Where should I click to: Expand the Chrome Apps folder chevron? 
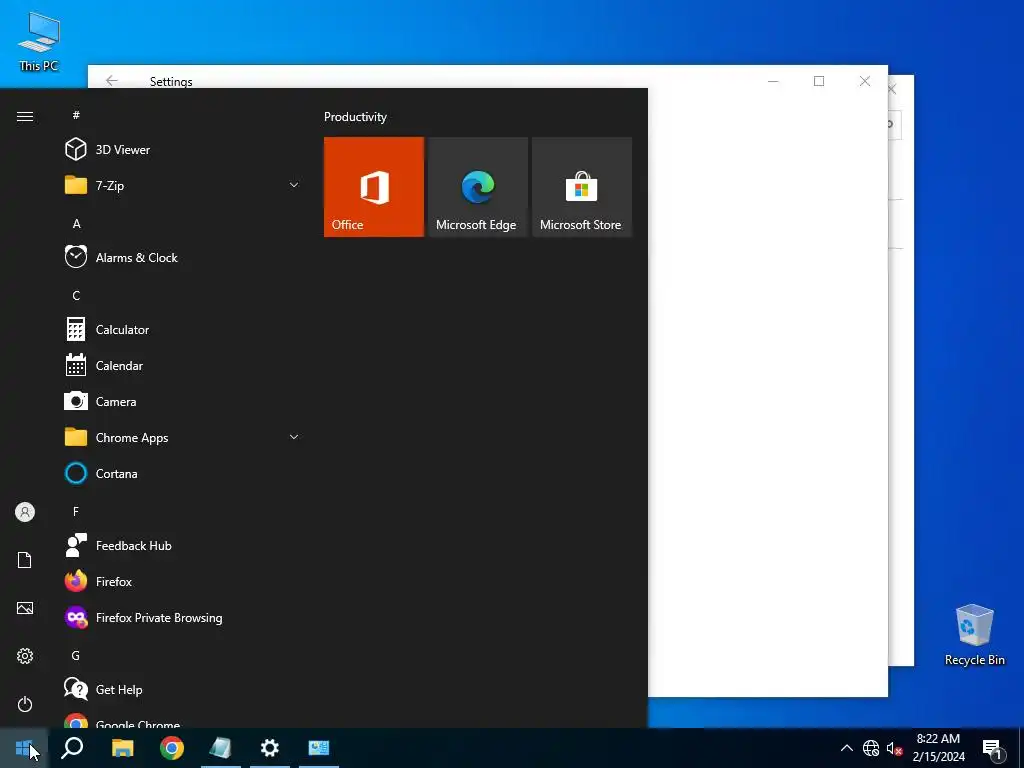[294, 438]
